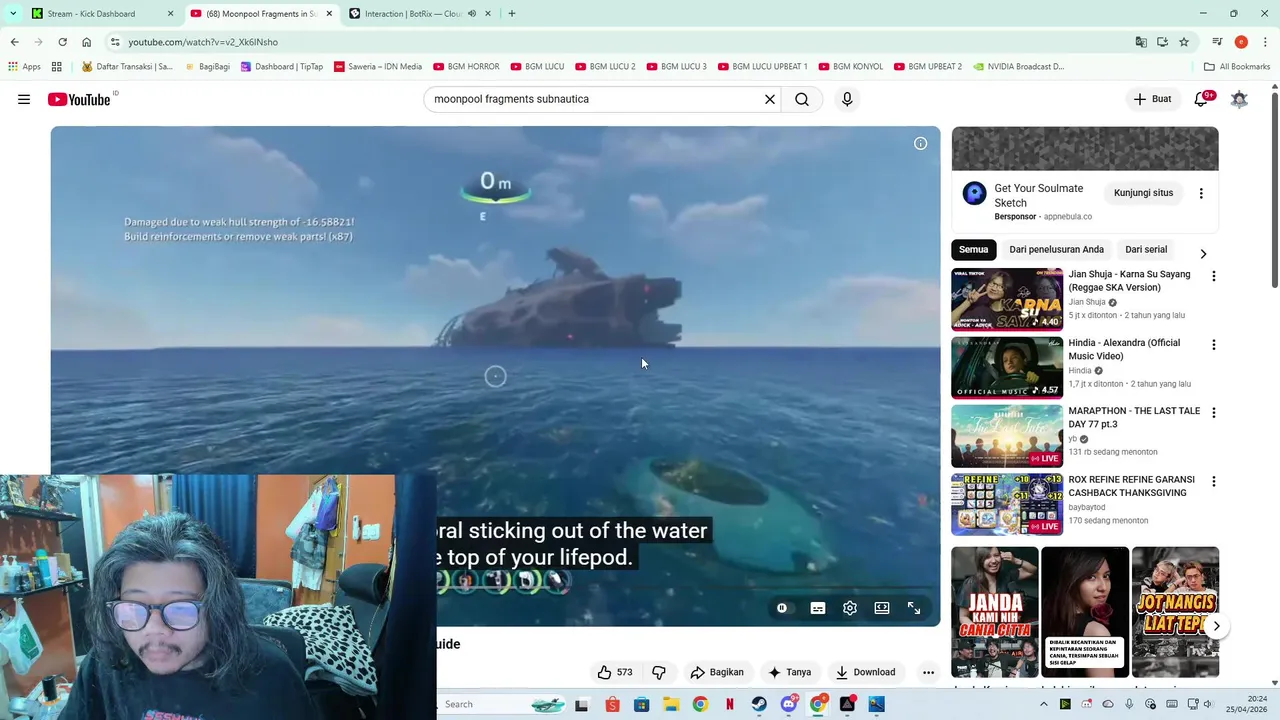Open Discord from the taskbar
Image resolution: width=1280 pixels, height=720 pixels.
(x=789, y=704)
